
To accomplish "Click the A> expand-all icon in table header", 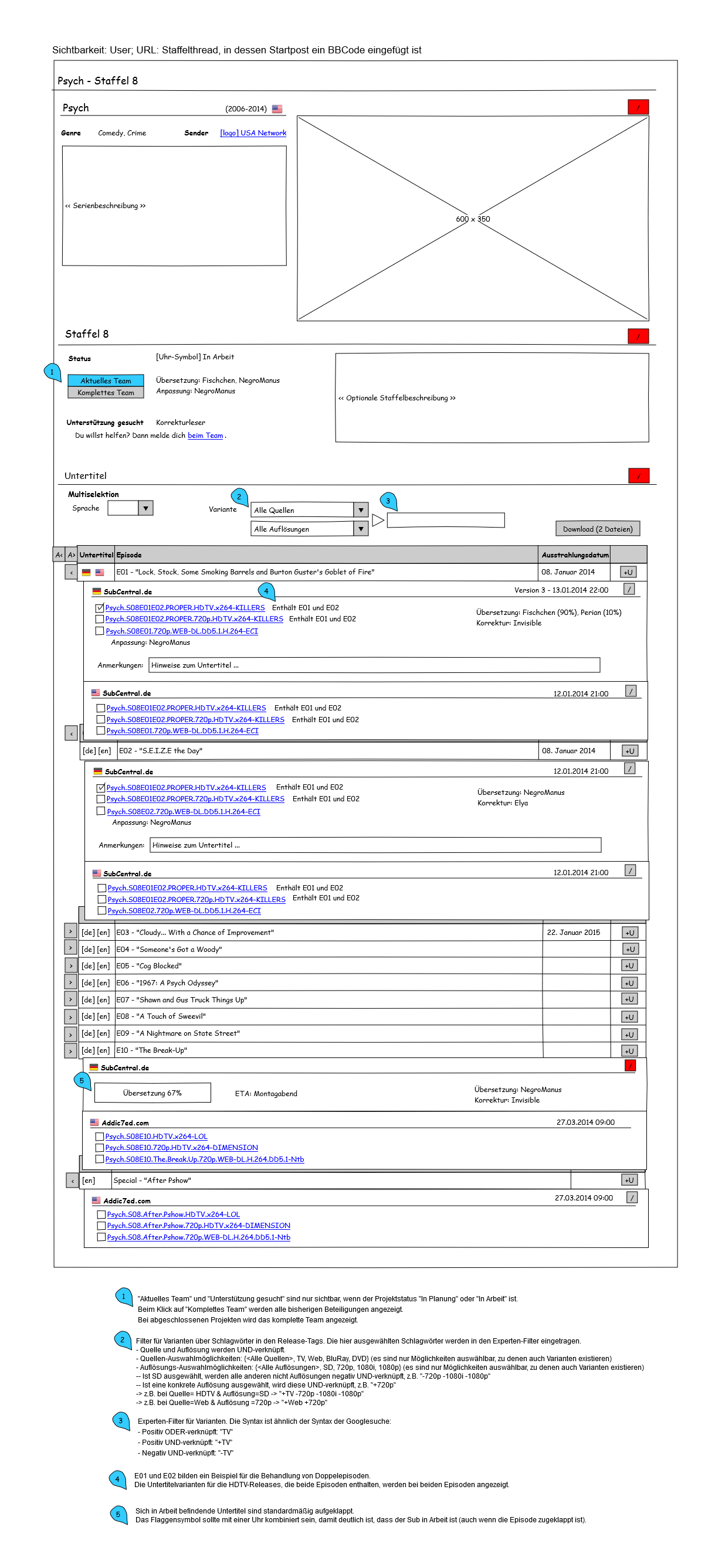I will 72,555.
